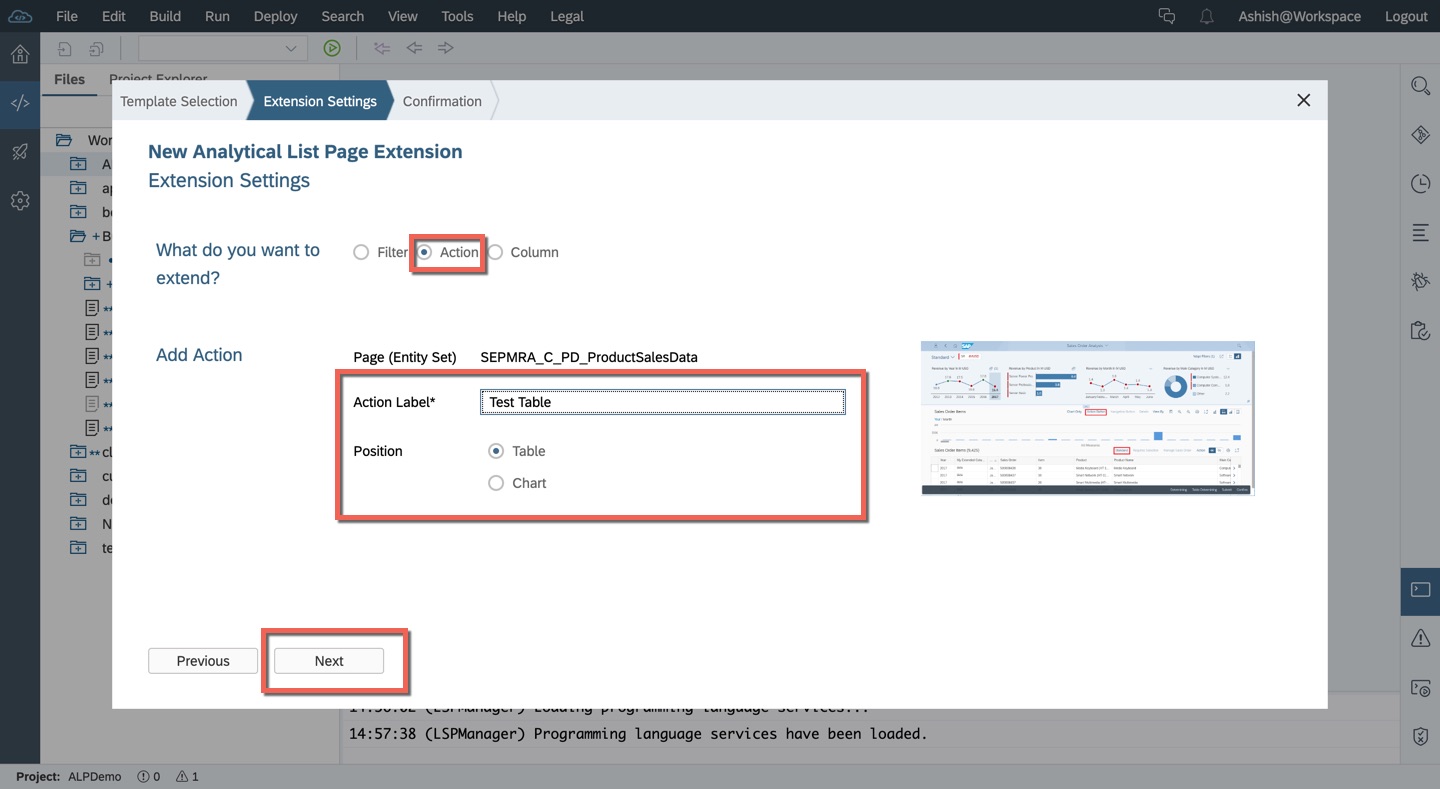1440x789 pixels.
Task: Select the console terminal icon on the right
Action: 1420,591
